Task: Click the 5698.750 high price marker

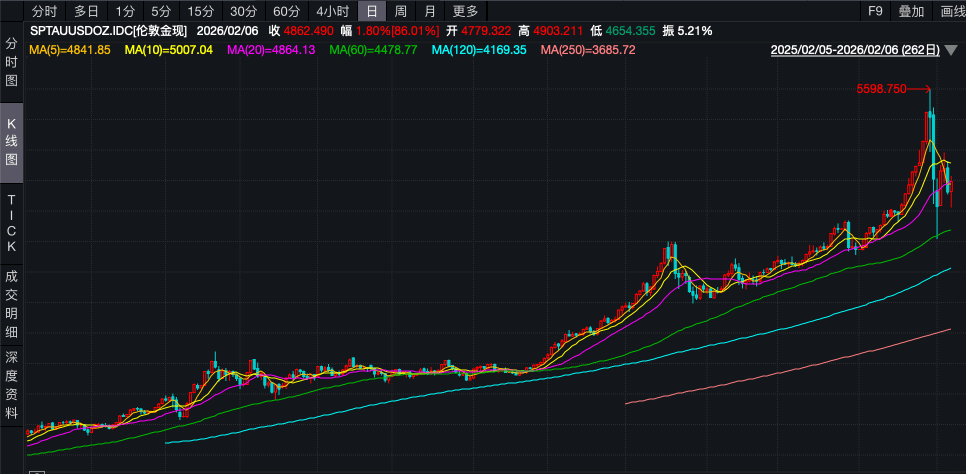Action: pyautogui.click(x=881, y=89)
